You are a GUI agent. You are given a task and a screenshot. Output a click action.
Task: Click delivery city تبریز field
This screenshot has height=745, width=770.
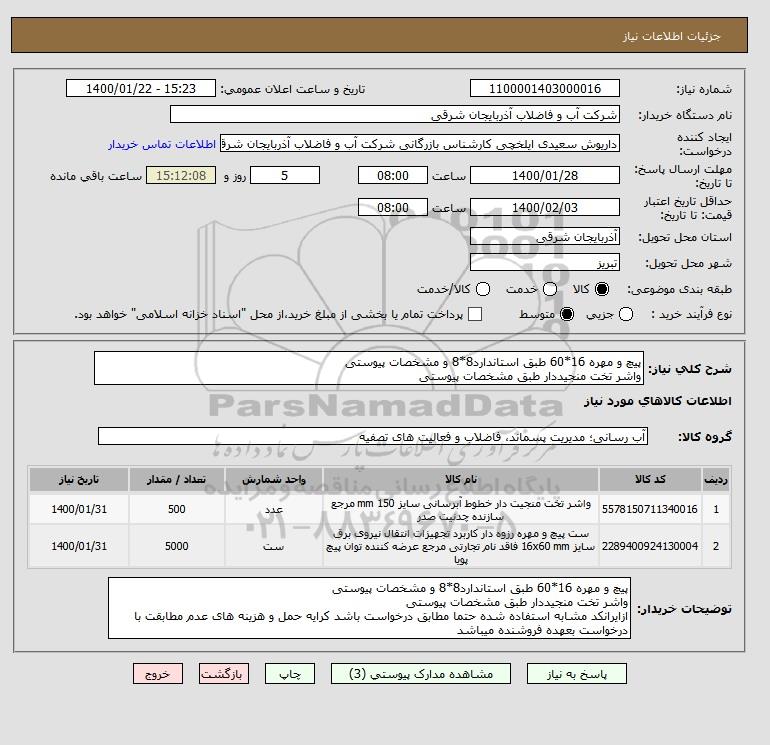545,262
